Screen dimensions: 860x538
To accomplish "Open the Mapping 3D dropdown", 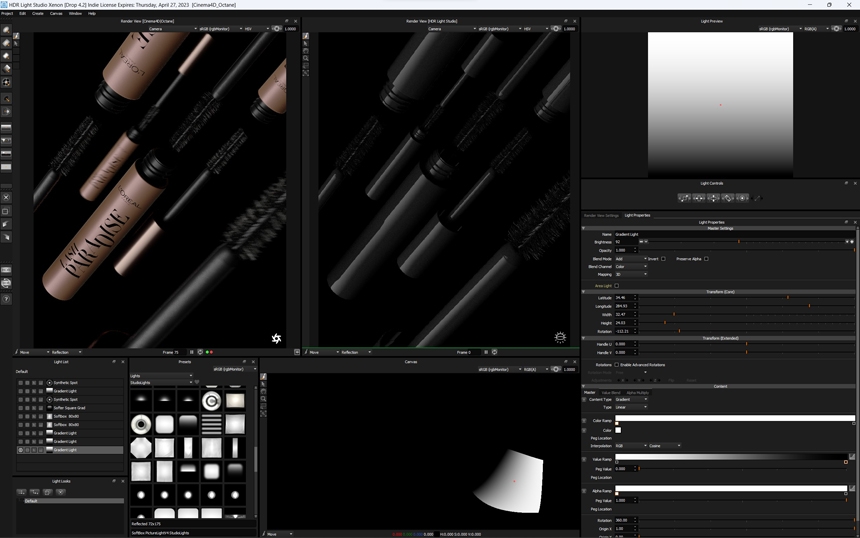I will 631,274.
